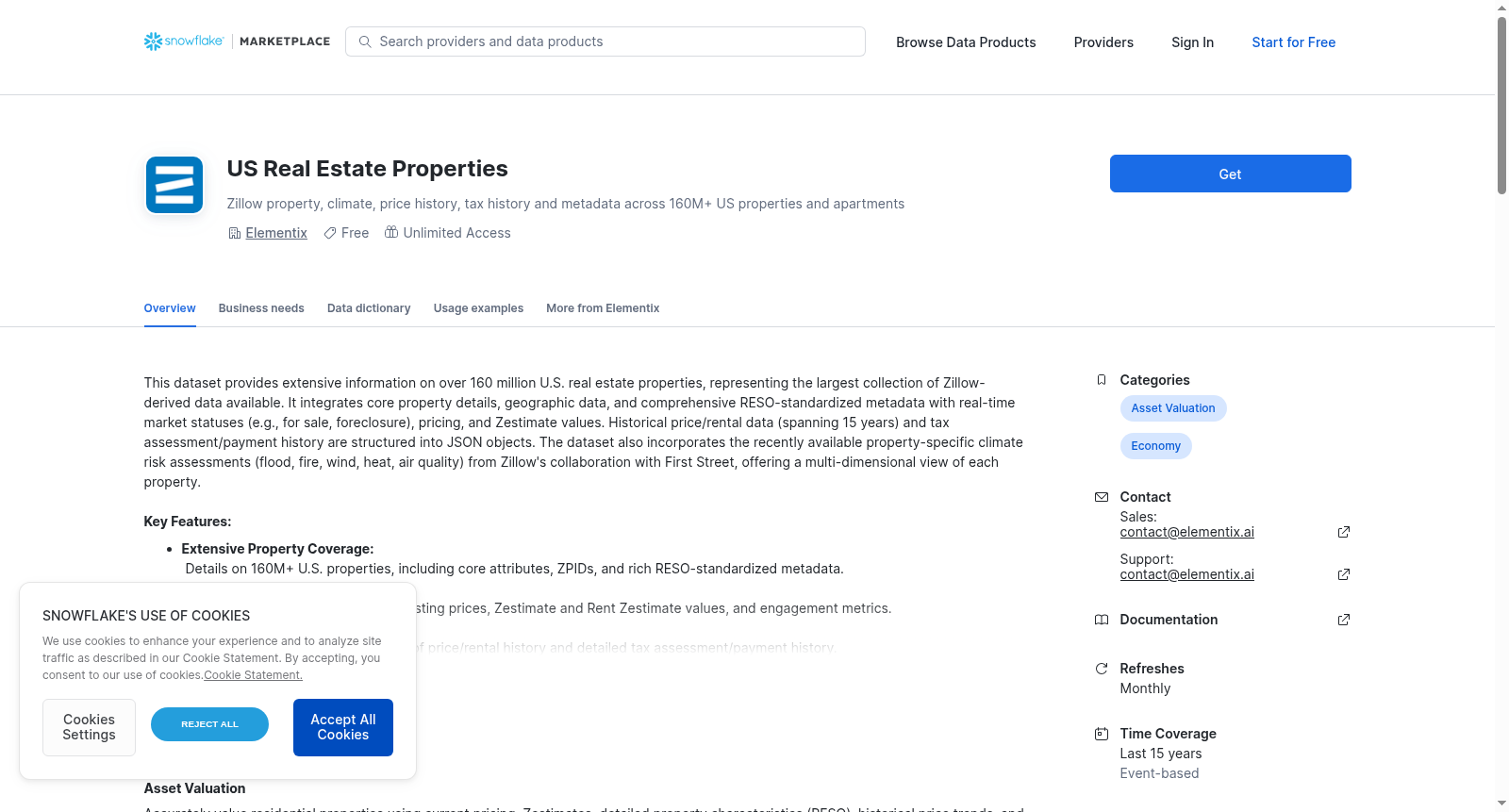Select the Usage examples tab

pyautogui.click(x=478, y=308)
